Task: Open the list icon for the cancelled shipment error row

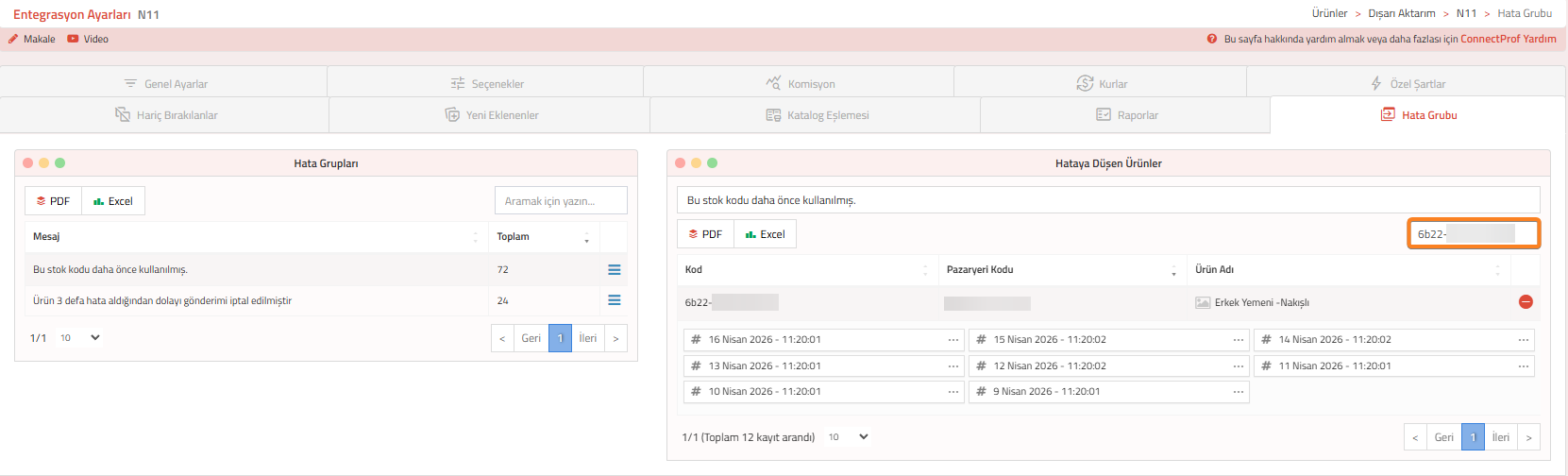Action: coord(614,300)
